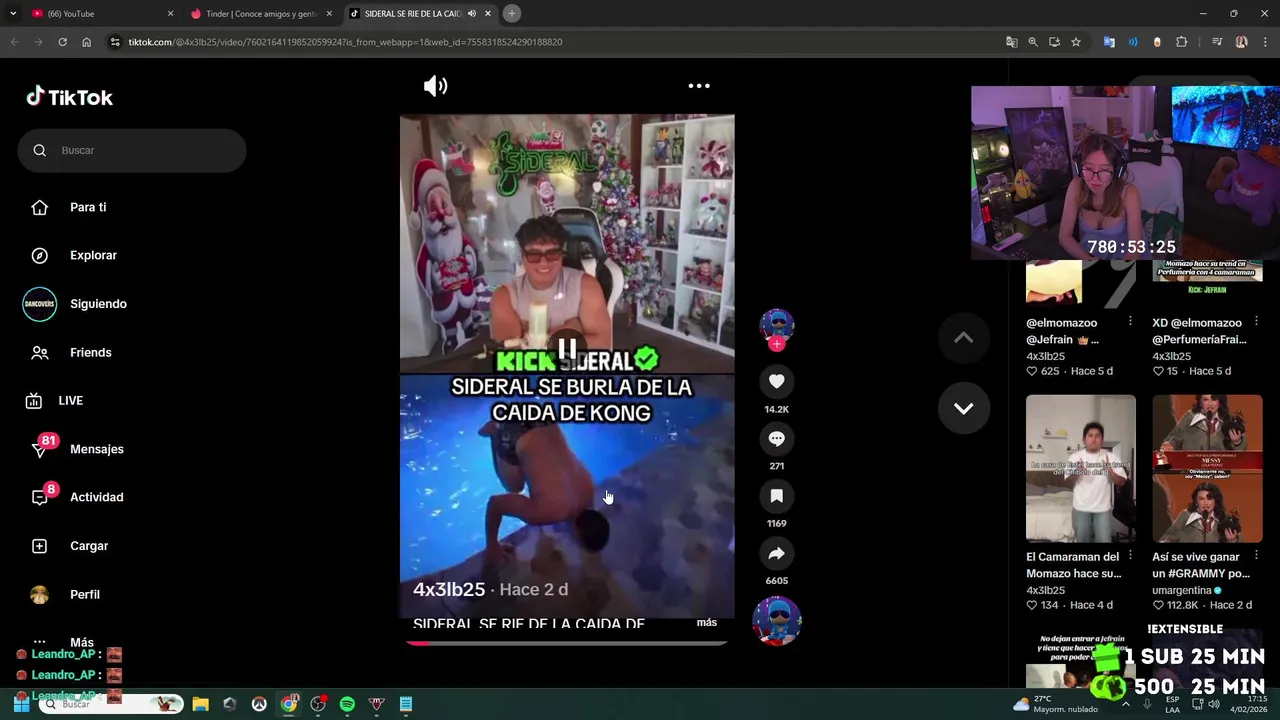Share the video with the arrow icon

pos(777,553)
